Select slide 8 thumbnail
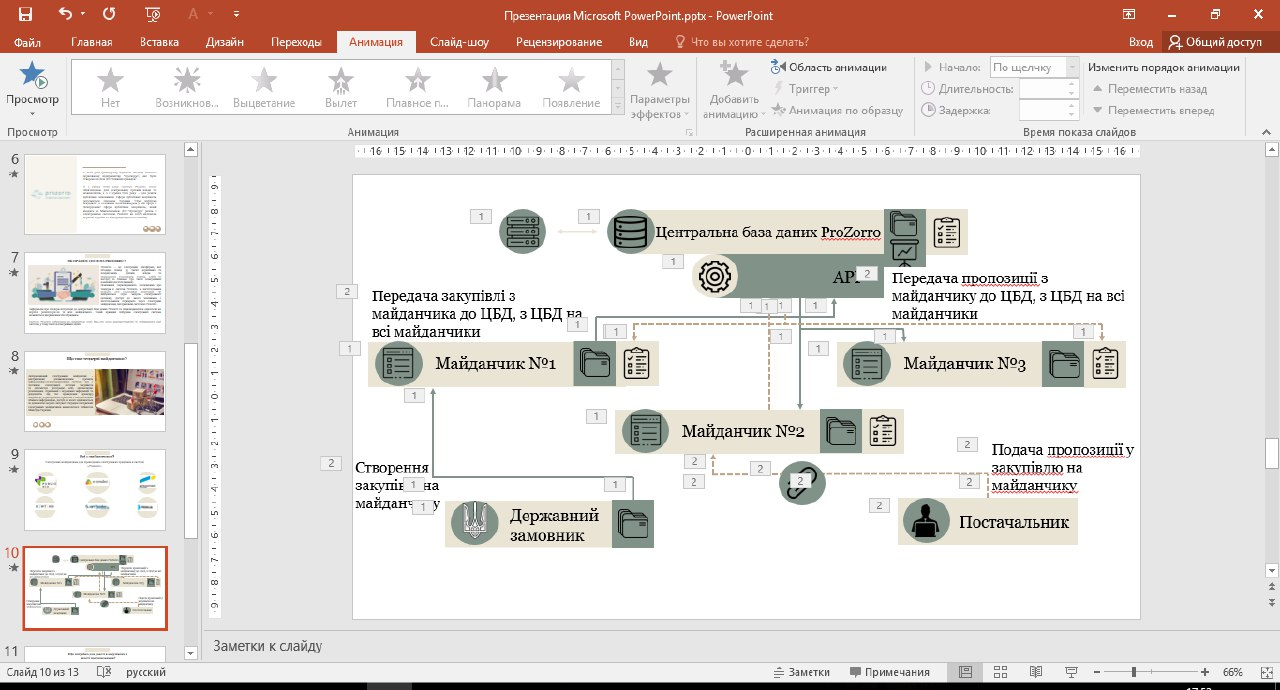The height and width of the screenshot is (690, 1280). (95, 392)
